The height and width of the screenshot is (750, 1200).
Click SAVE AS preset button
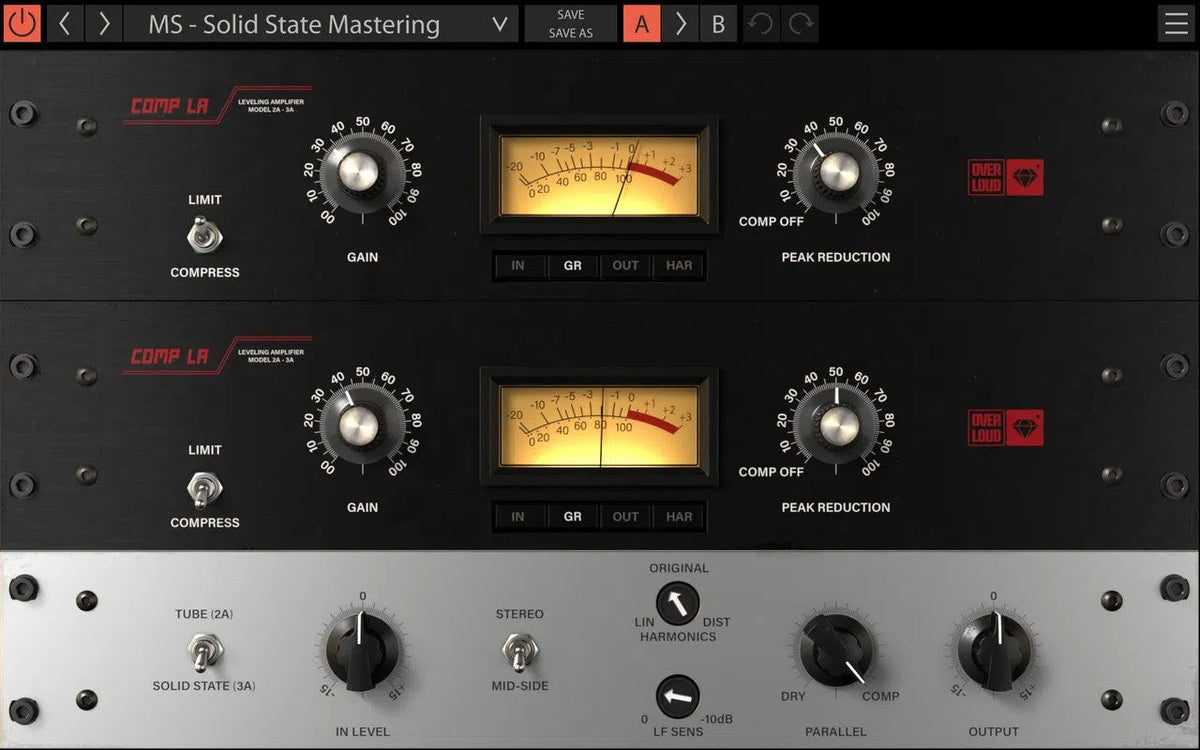(x=571, y=33)
